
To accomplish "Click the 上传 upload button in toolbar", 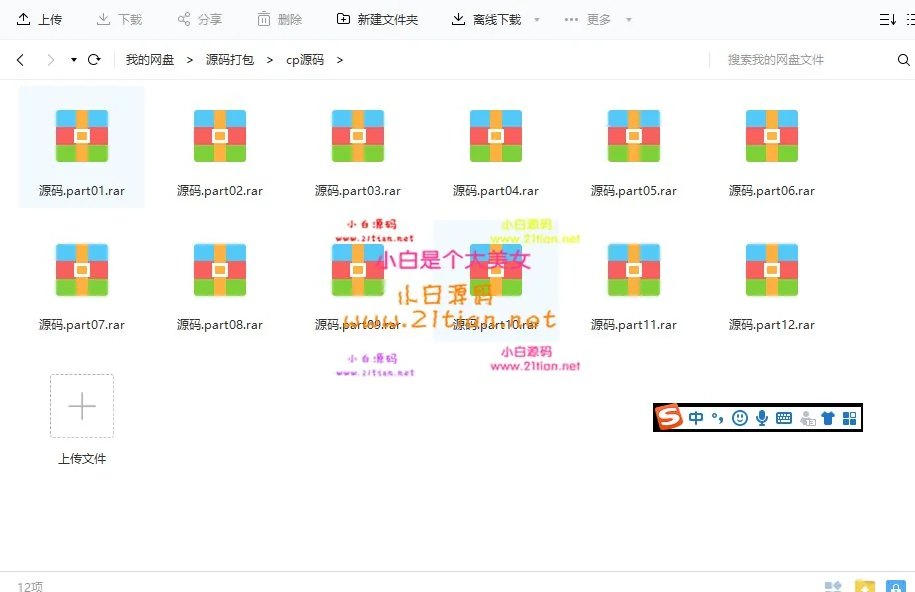I will [39, 19].
